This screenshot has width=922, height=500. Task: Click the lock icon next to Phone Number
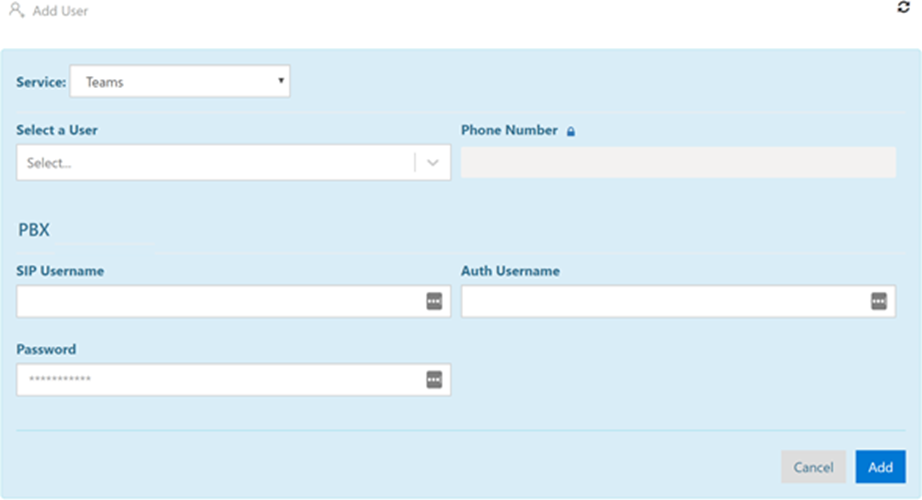click(570, 131)
